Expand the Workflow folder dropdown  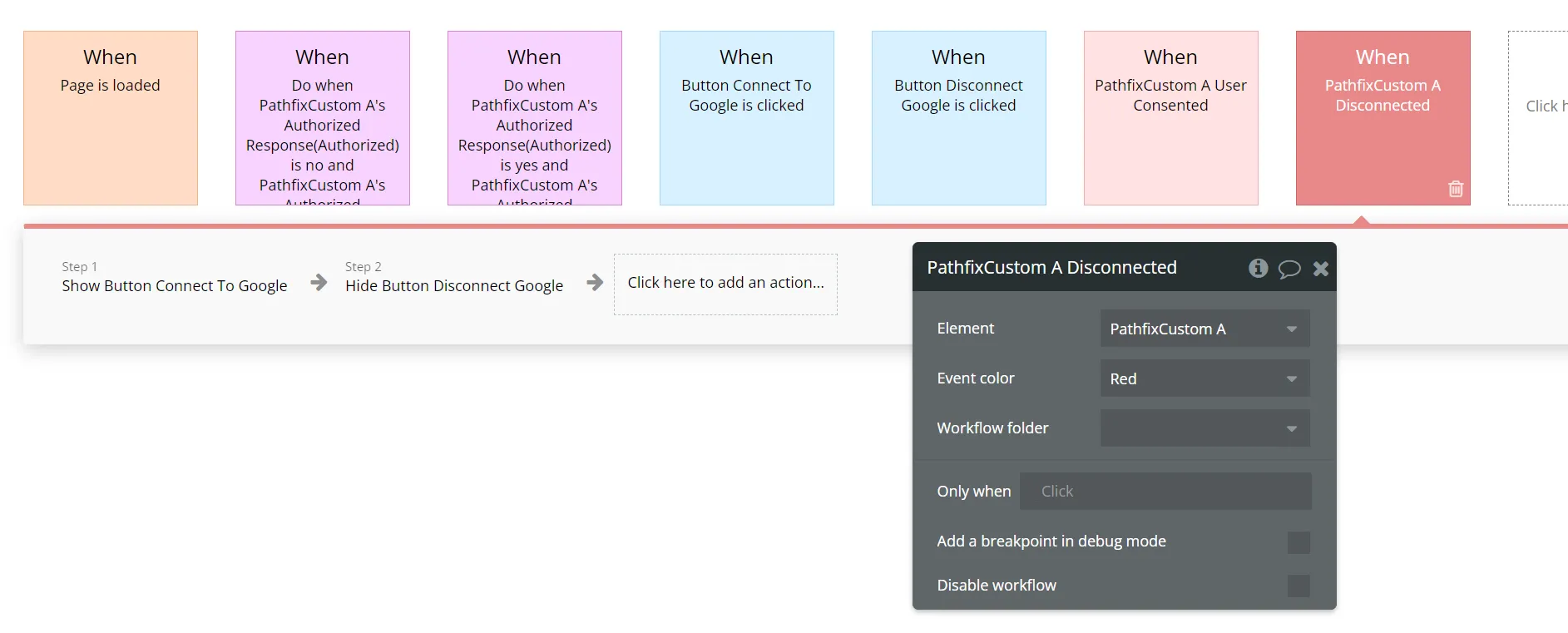click(x=1204, y=428)
